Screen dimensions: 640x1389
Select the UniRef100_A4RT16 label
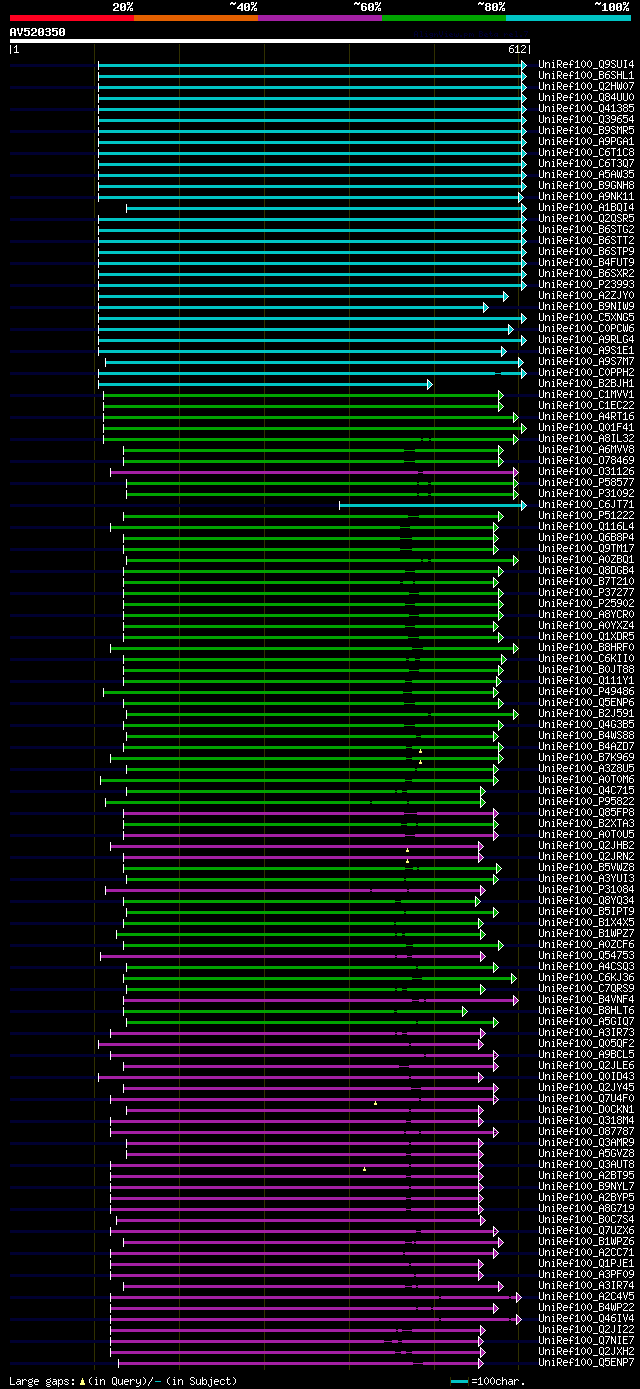click(x=586, y=416)
